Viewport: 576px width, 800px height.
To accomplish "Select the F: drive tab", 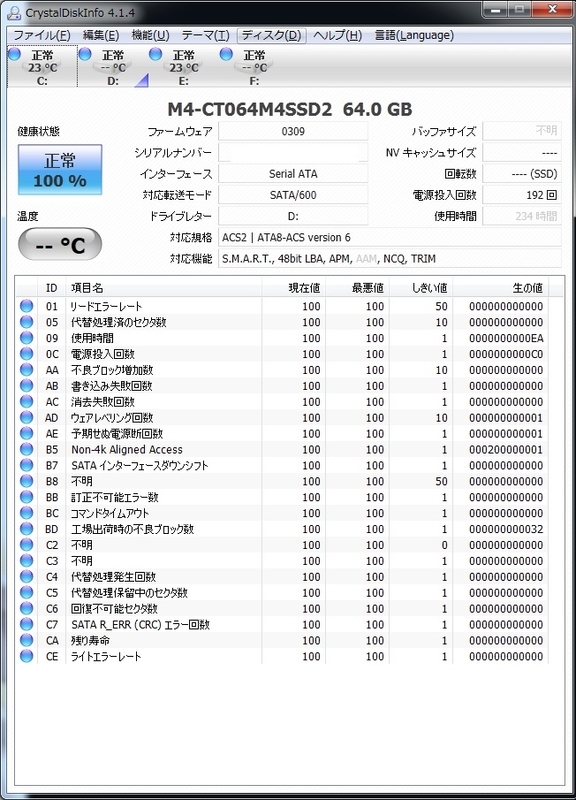I will point(254,67).
